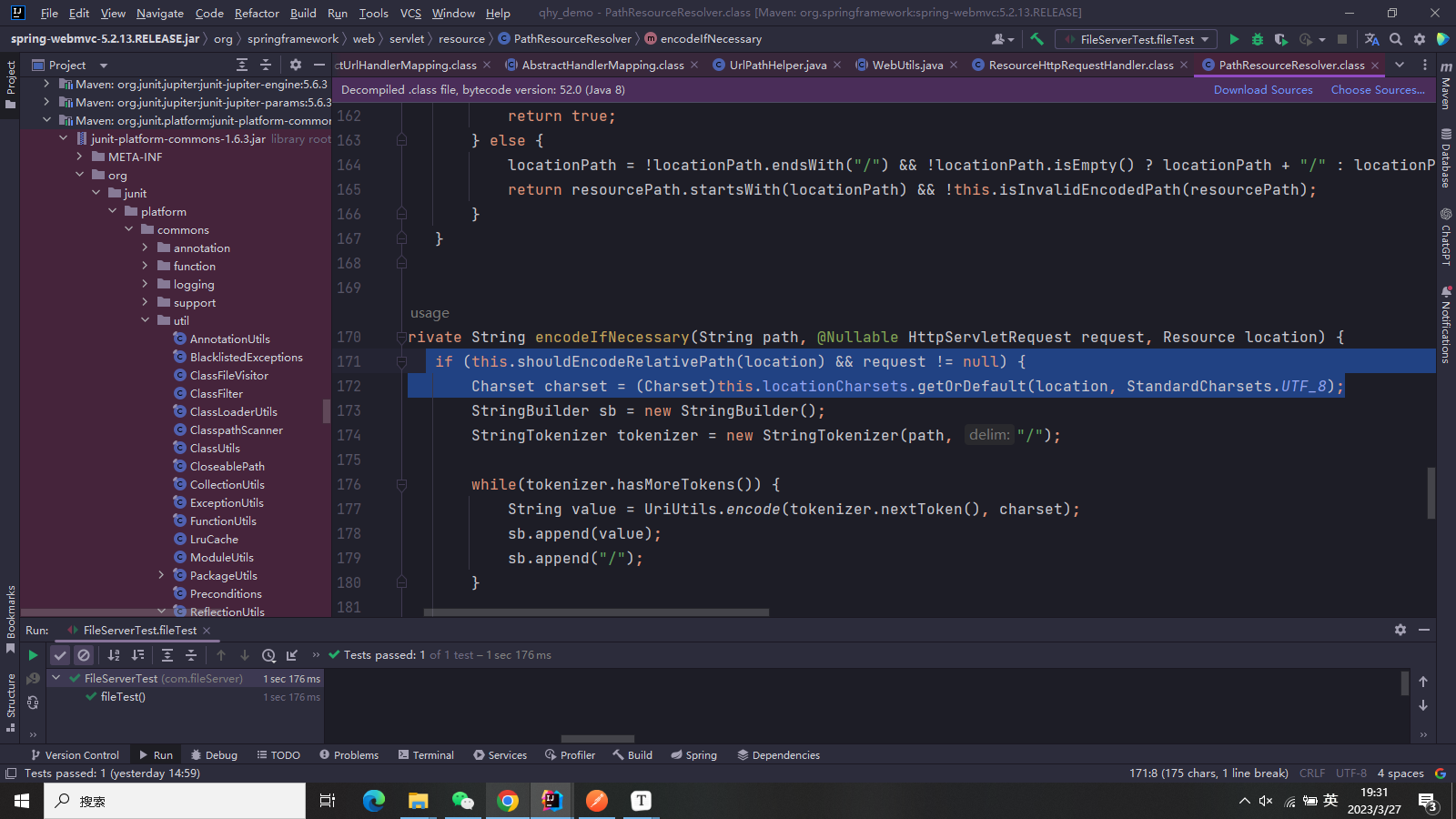Collapse the util package folder
The height and width of the screenshot is (819, 1456).
pyautogui.click(x=146, y=320)
